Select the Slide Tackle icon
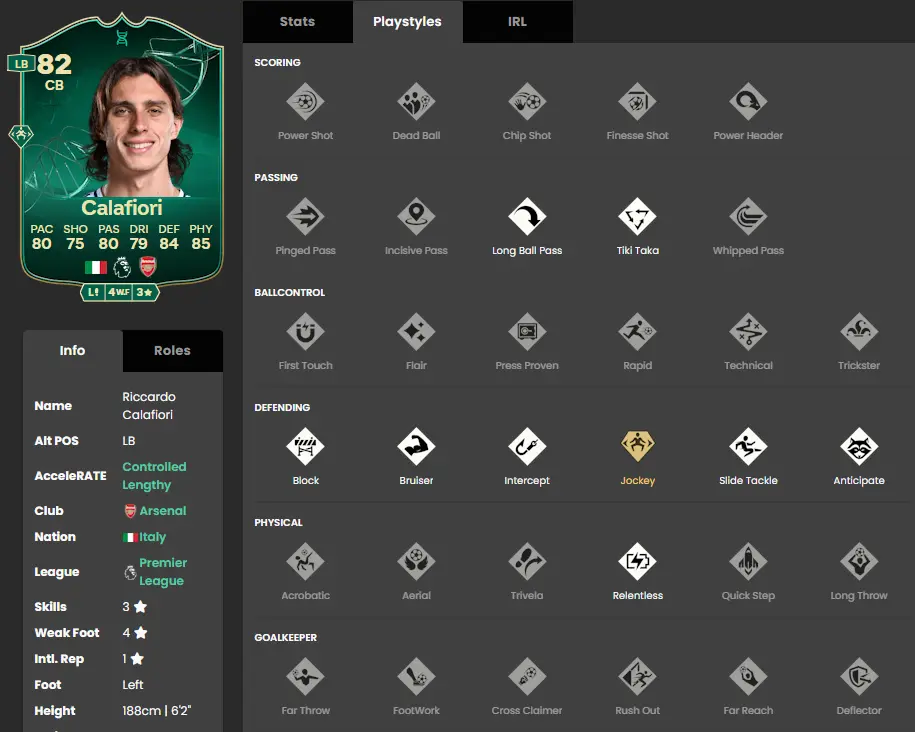 point(748,447)
